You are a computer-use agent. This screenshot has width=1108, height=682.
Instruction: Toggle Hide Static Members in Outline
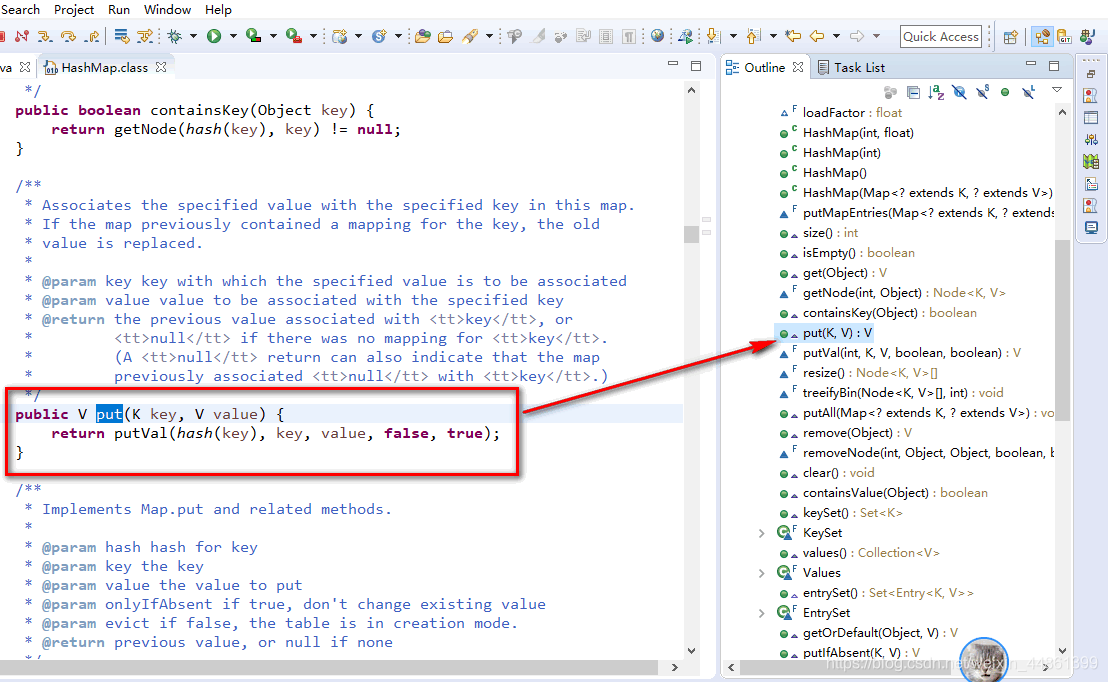[982, 93]
